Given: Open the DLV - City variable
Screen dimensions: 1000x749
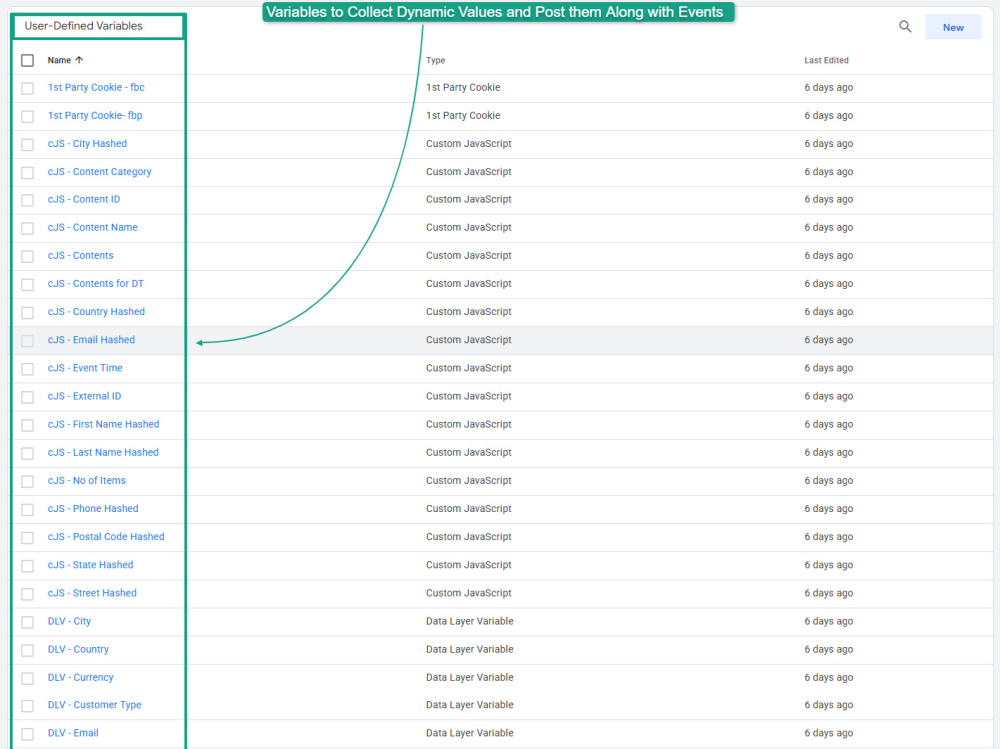Looking at the screenshot, I should click(x=70, y=620).
